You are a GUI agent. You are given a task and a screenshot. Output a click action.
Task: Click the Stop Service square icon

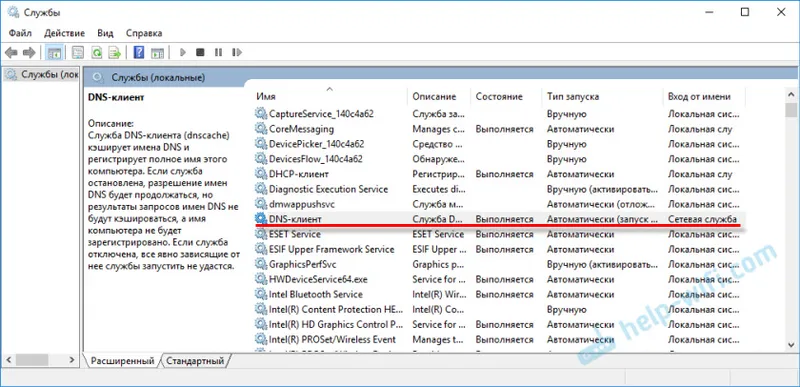201,53
